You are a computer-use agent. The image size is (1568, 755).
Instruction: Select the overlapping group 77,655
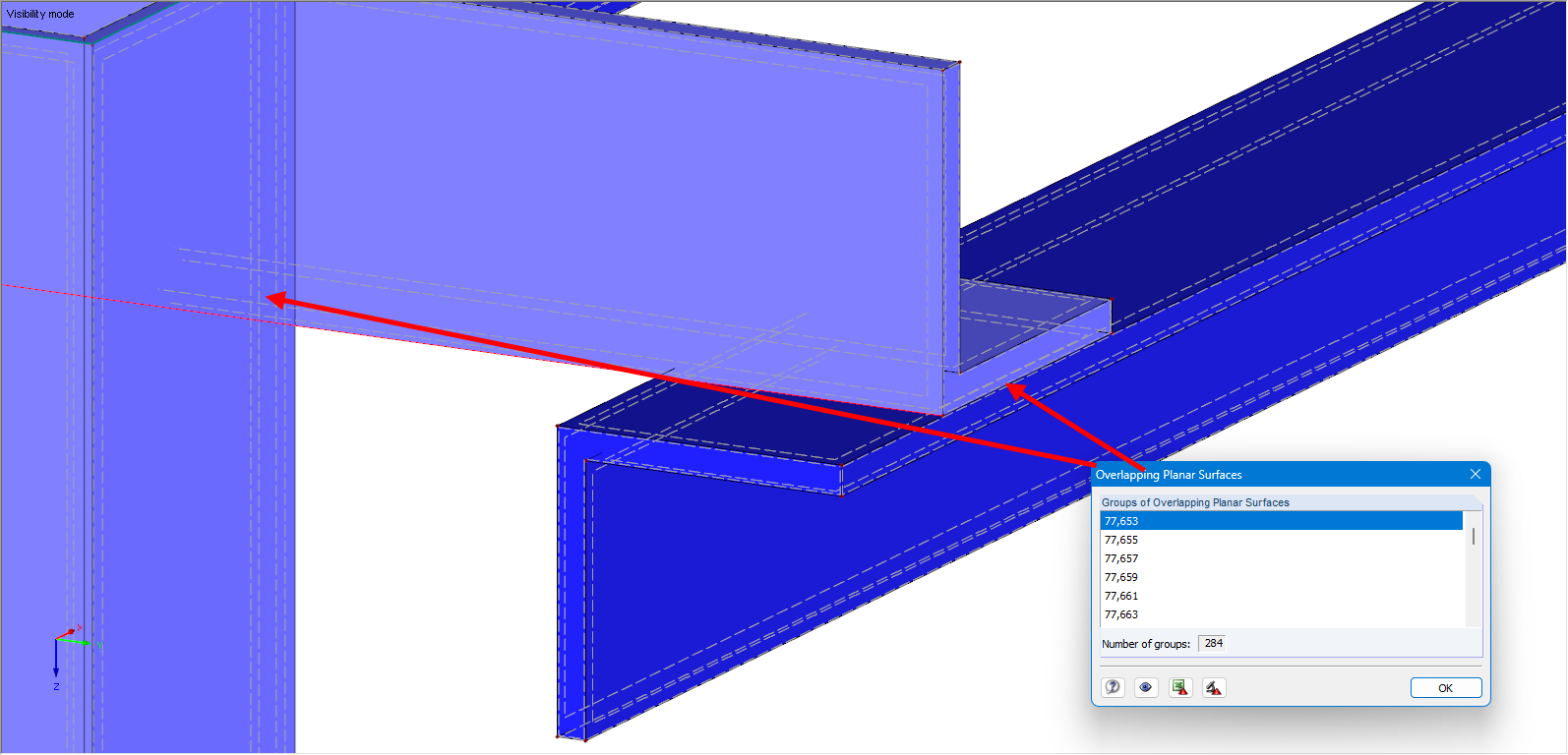click(1121, 540)
